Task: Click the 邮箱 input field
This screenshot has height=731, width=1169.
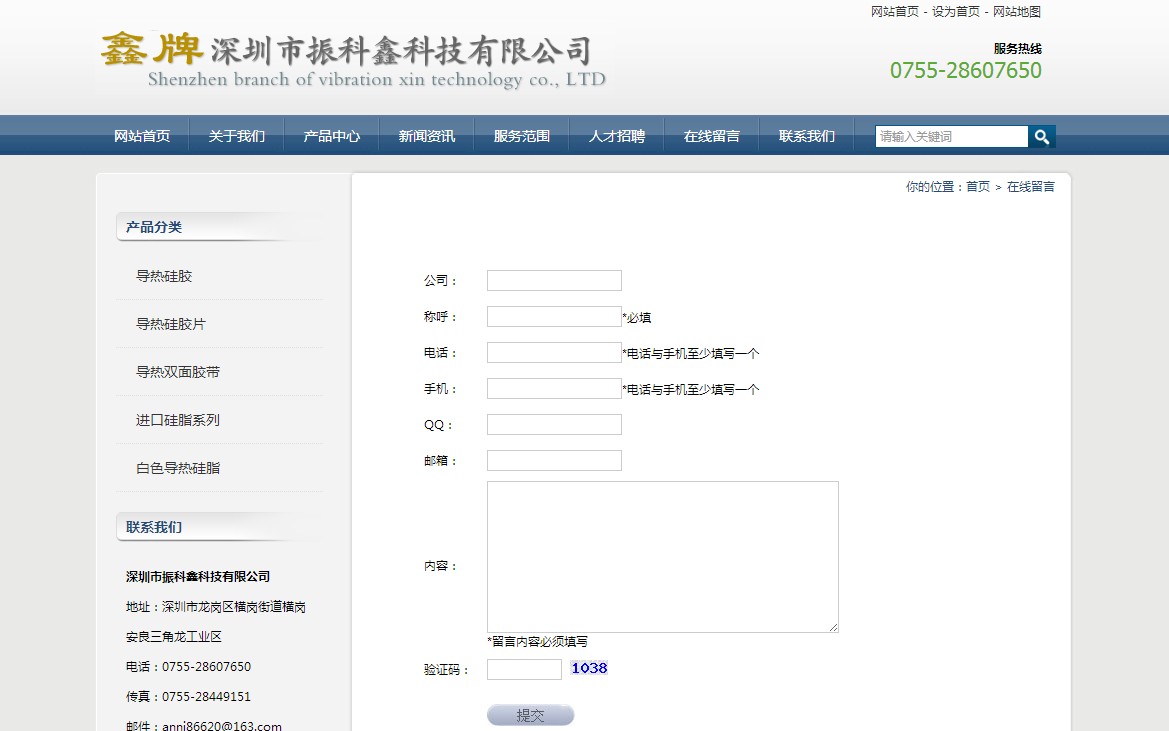Action: click(554, 461)
